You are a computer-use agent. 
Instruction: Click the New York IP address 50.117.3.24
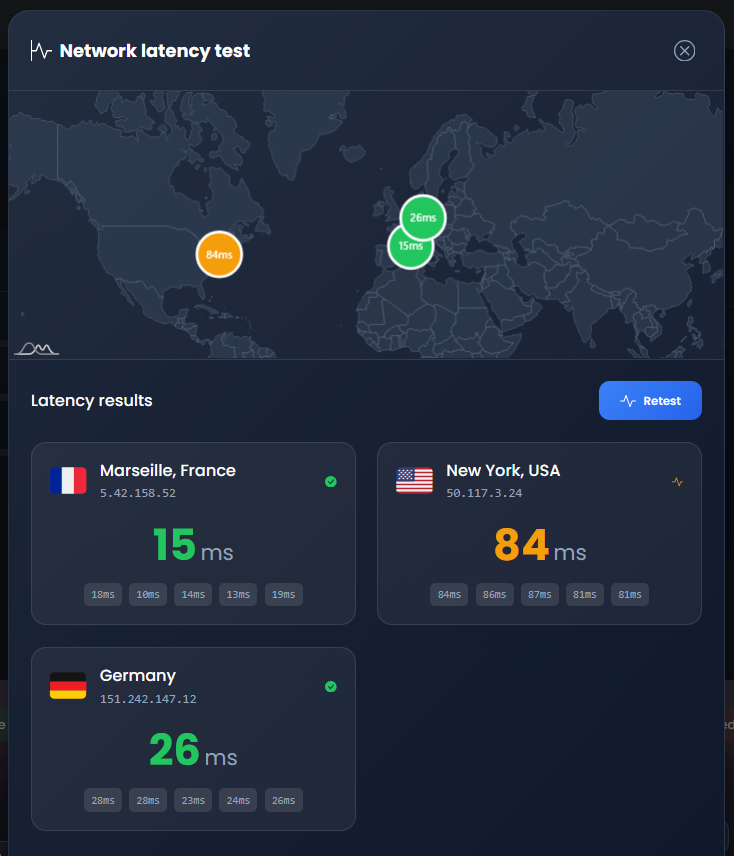coord(484,493)
